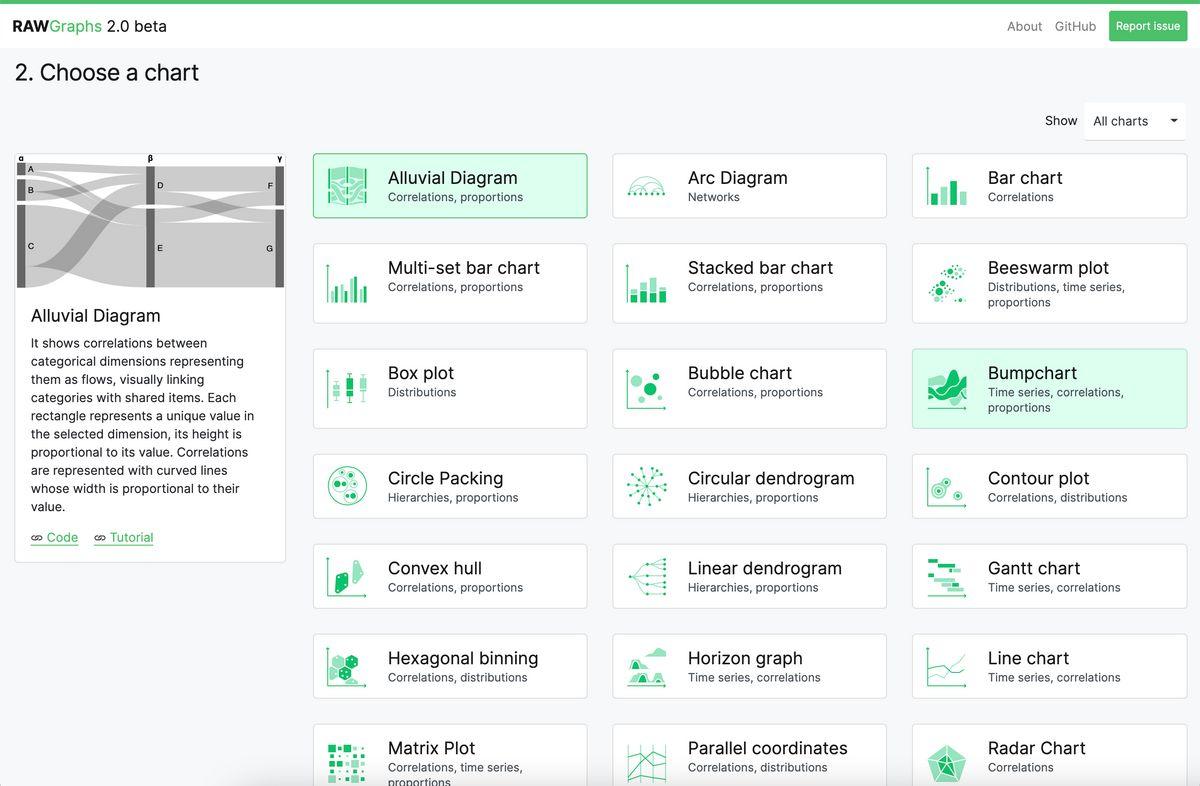
Task: Click the Alluvial Diagram preview thumbnail
Action: click(x=150, y=220)
